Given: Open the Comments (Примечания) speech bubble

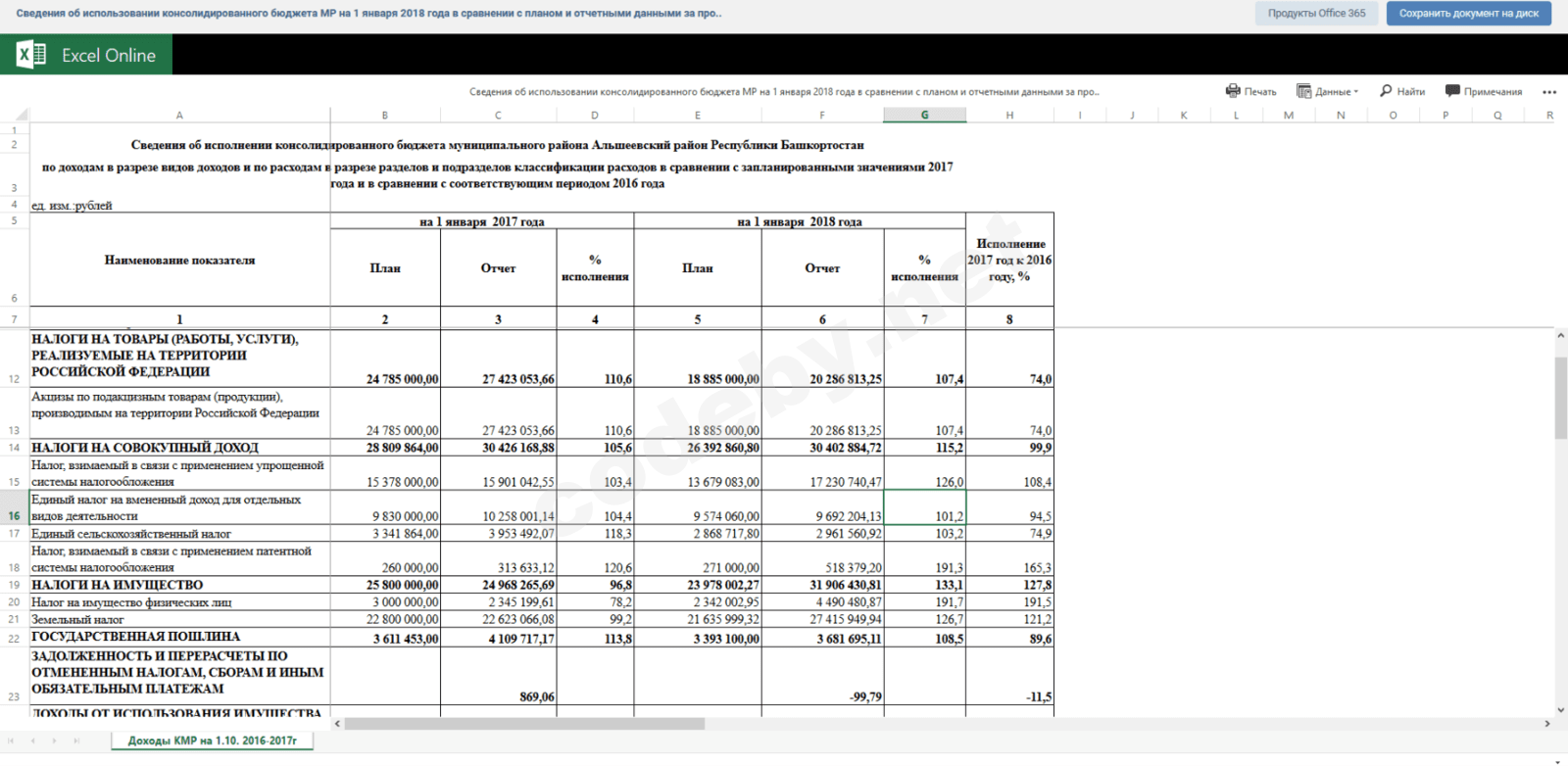Looking at the screenshot, I should click(x=1452, y=91).
